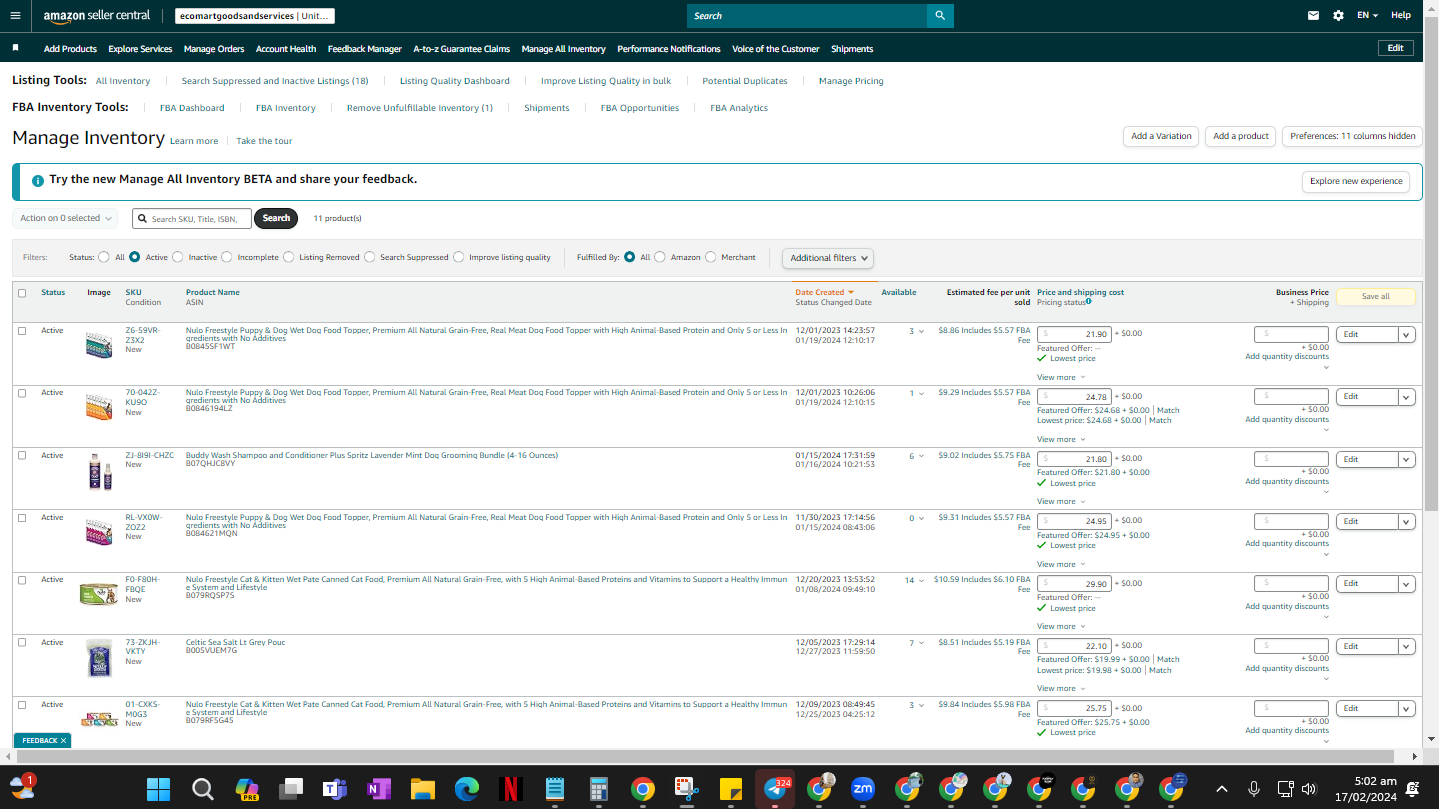
Task: Select the Search Suppressed filter
Action: coord(370,257)
